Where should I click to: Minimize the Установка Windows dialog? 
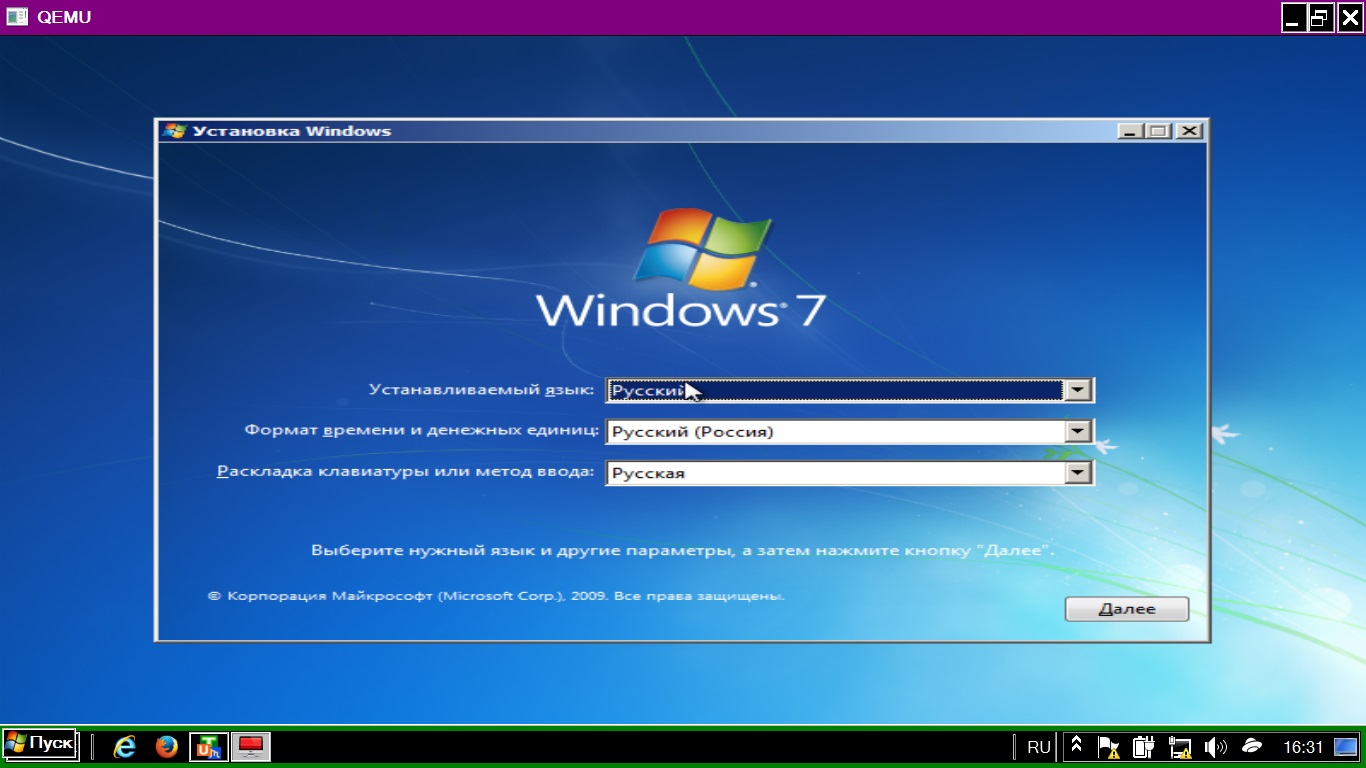point(1131,131)
